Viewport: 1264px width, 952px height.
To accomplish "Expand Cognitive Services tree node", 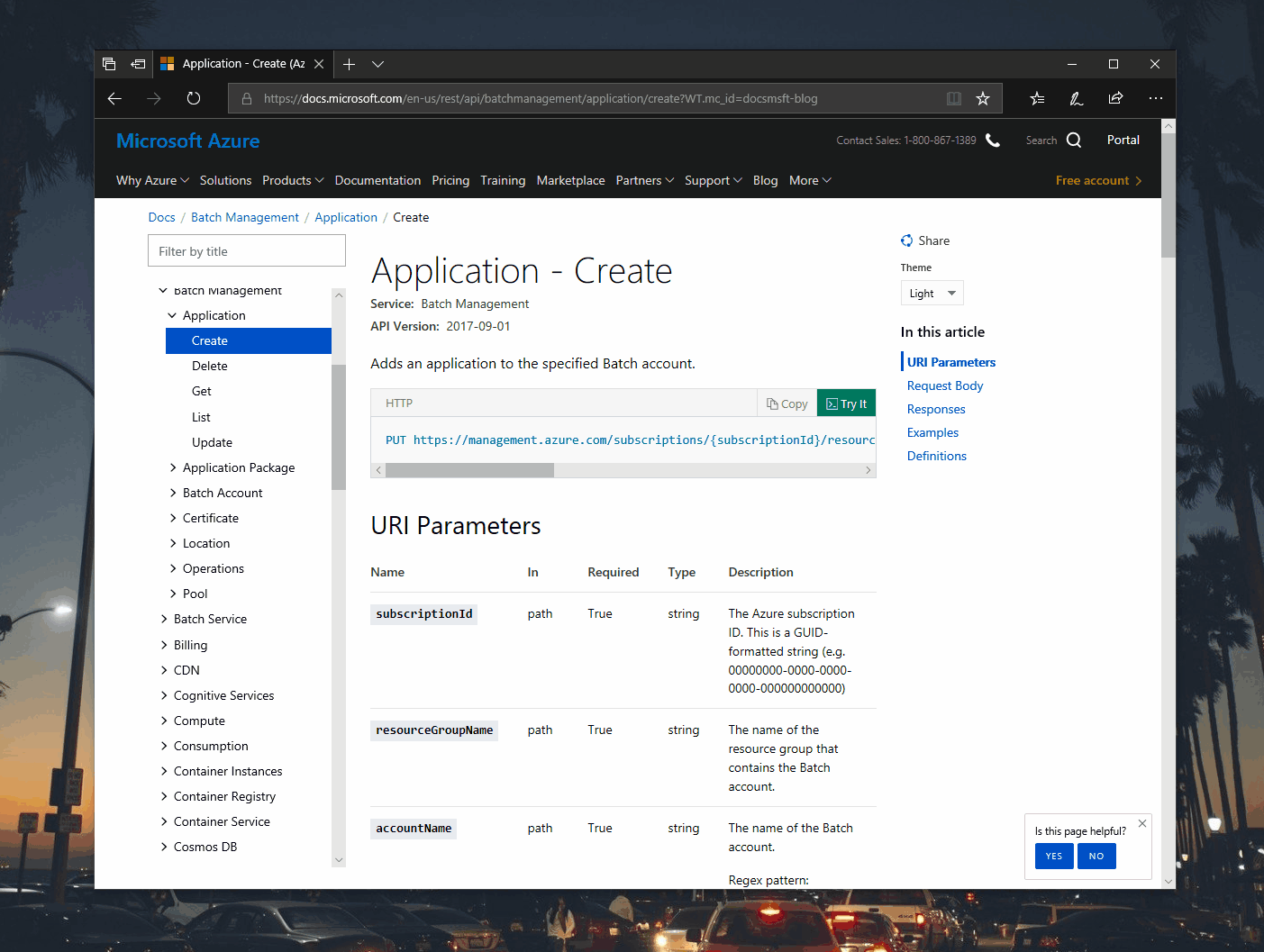I will coord(164,696).
